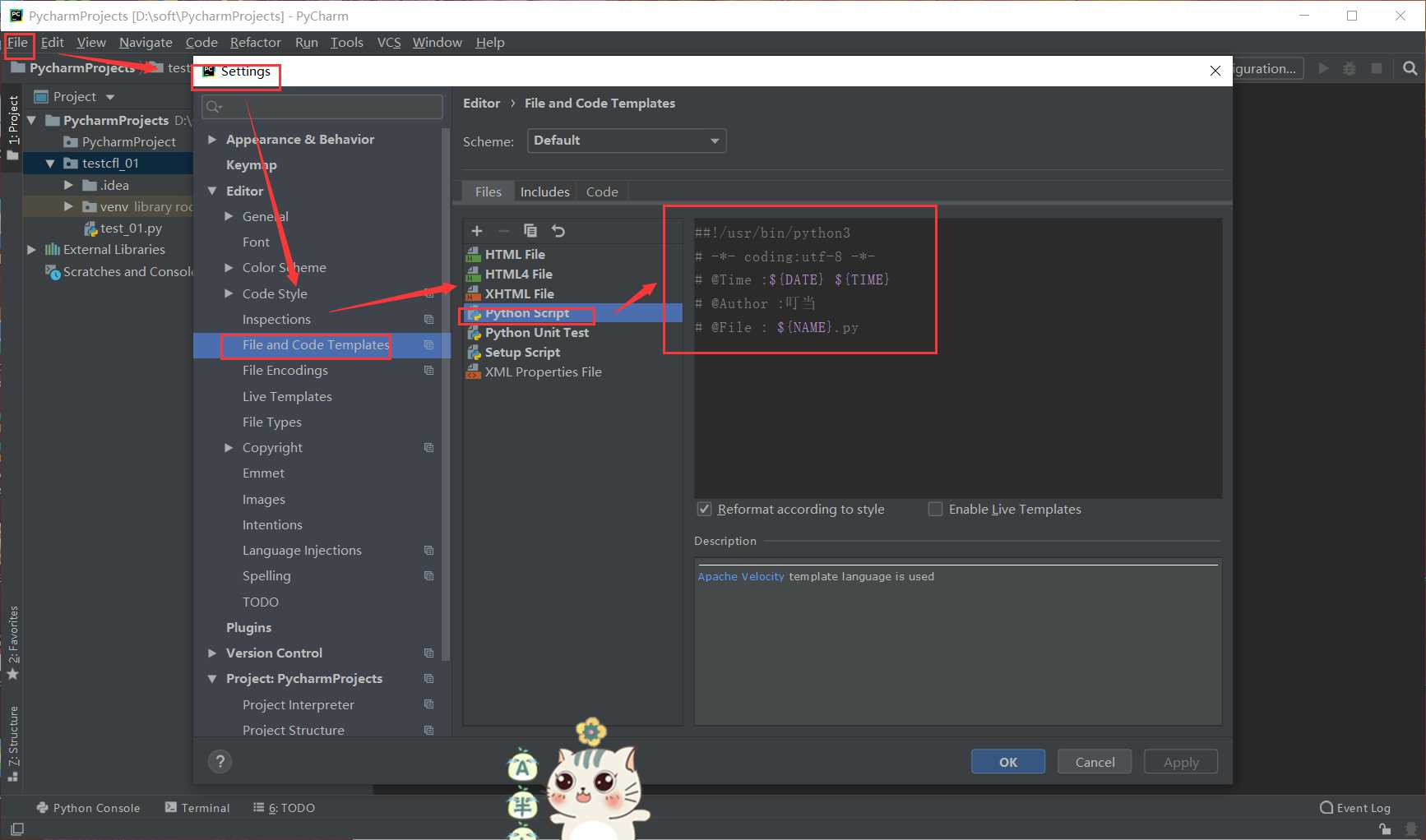
Task: Enable Live Templates checkbox
Action: pyautogui.click(x=935, y=509)
